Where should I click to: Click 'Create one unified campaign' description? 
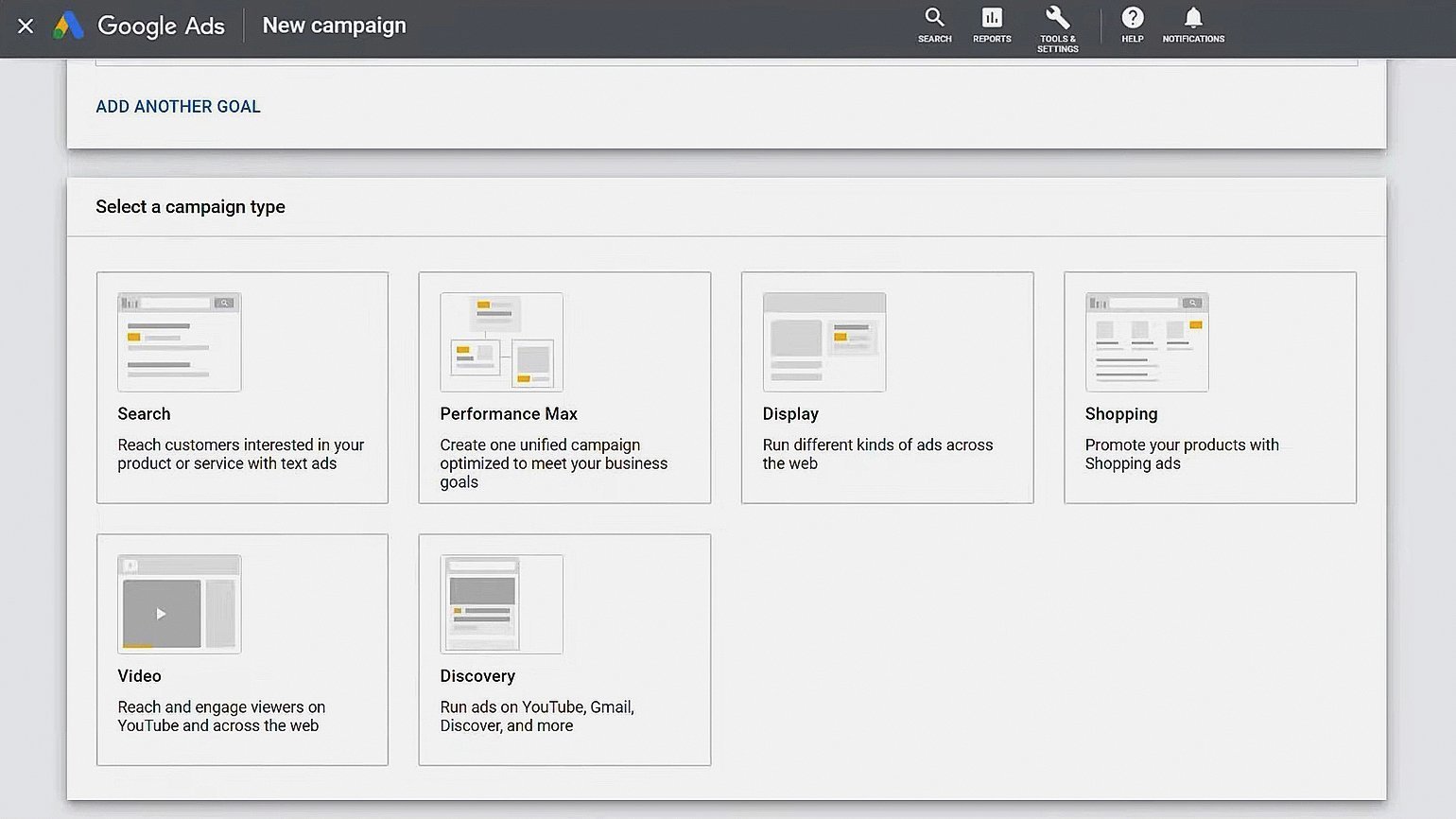554,463
